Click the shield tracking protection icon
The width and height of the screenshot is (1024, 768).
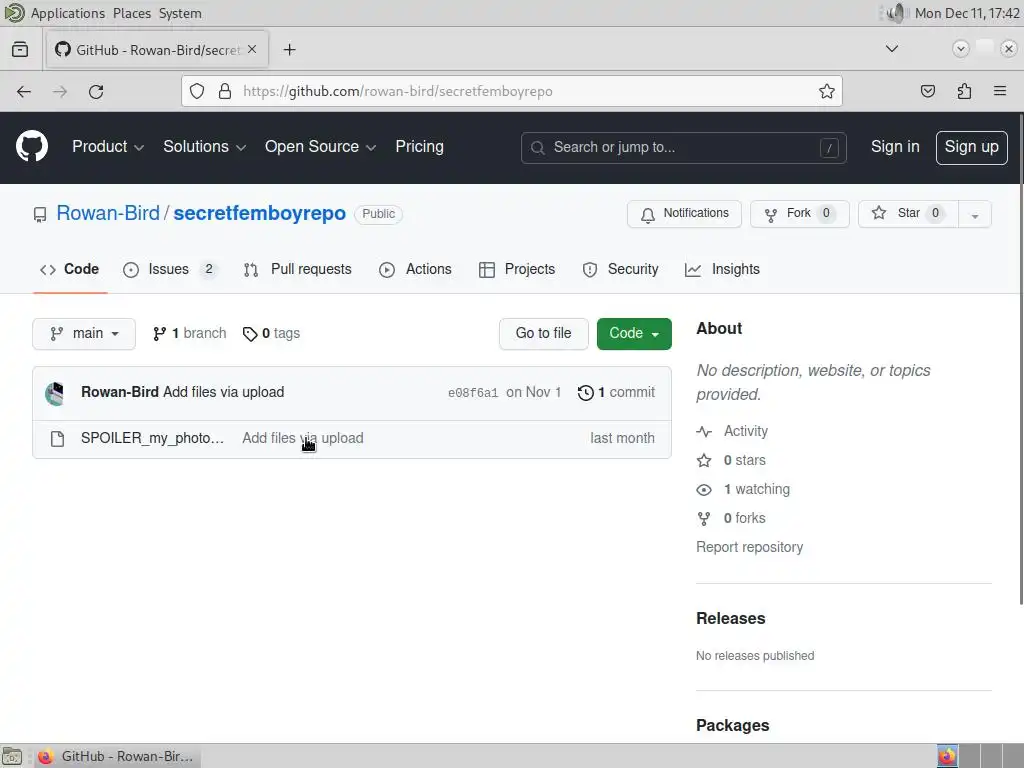click(197, 91)
